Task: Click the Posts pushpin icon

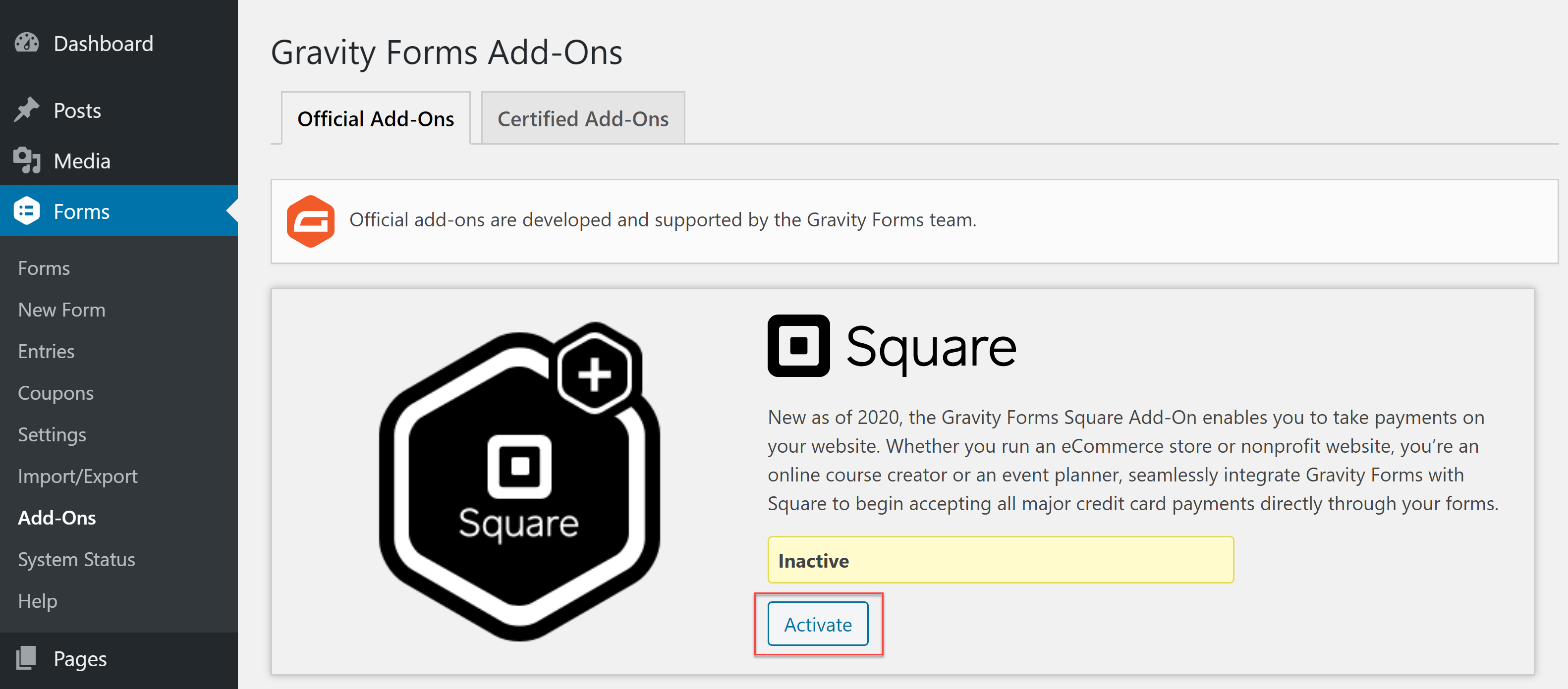Action: pos(27,110)
